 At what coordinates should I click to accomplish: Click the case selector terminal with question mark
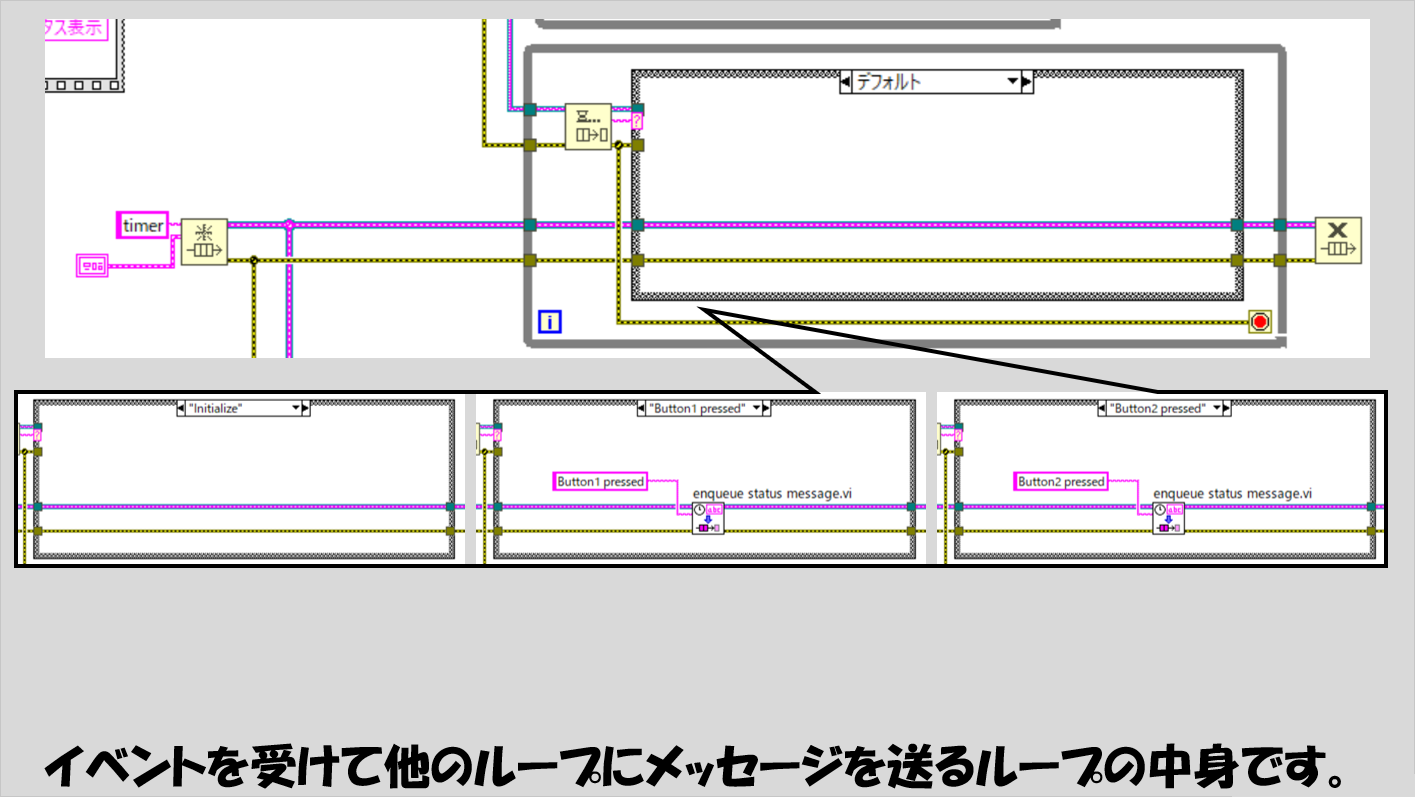click(x=638, y=121)
